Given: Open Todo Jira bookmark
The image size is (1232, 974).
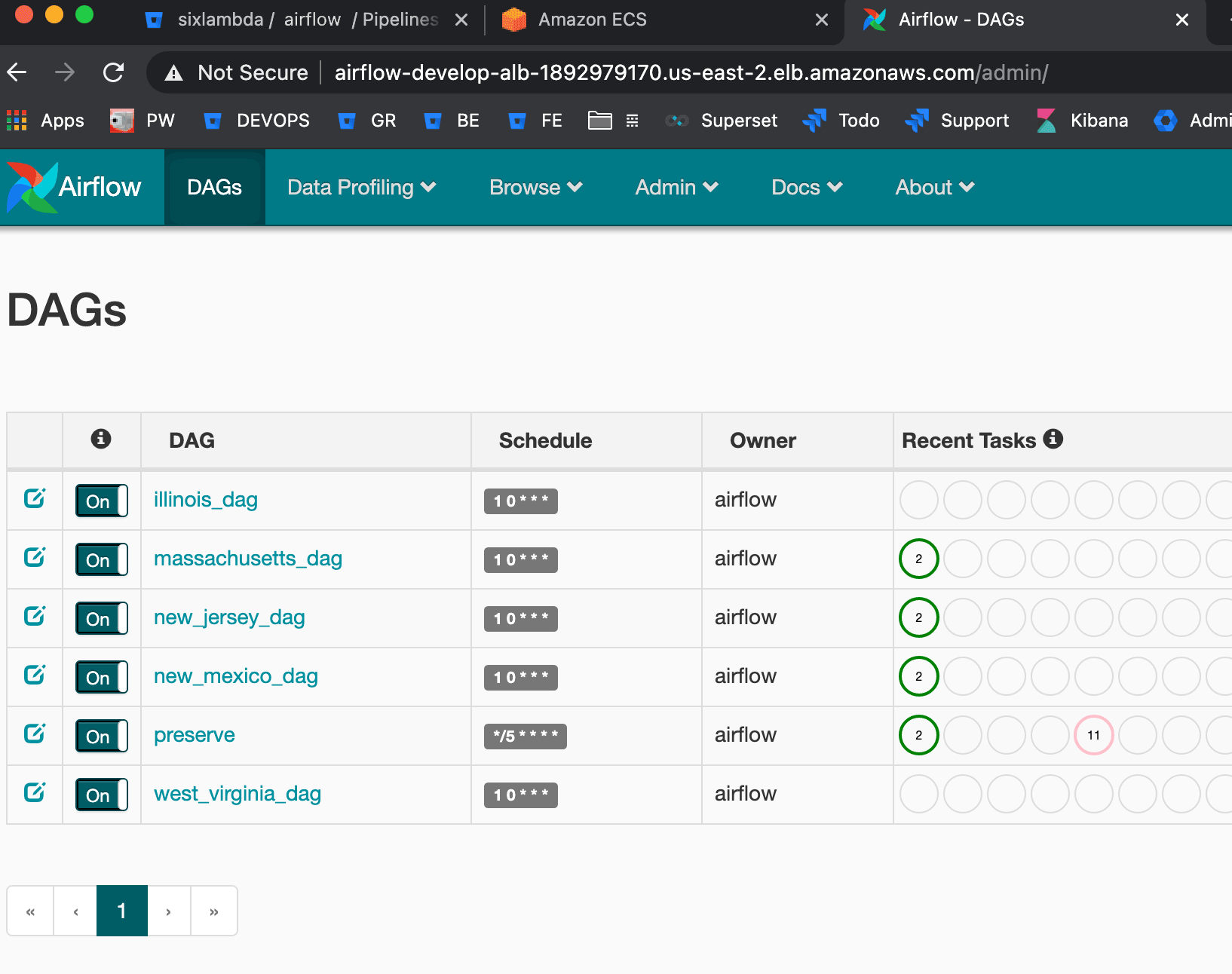Looking at the screenshot, I should (841, 121).
